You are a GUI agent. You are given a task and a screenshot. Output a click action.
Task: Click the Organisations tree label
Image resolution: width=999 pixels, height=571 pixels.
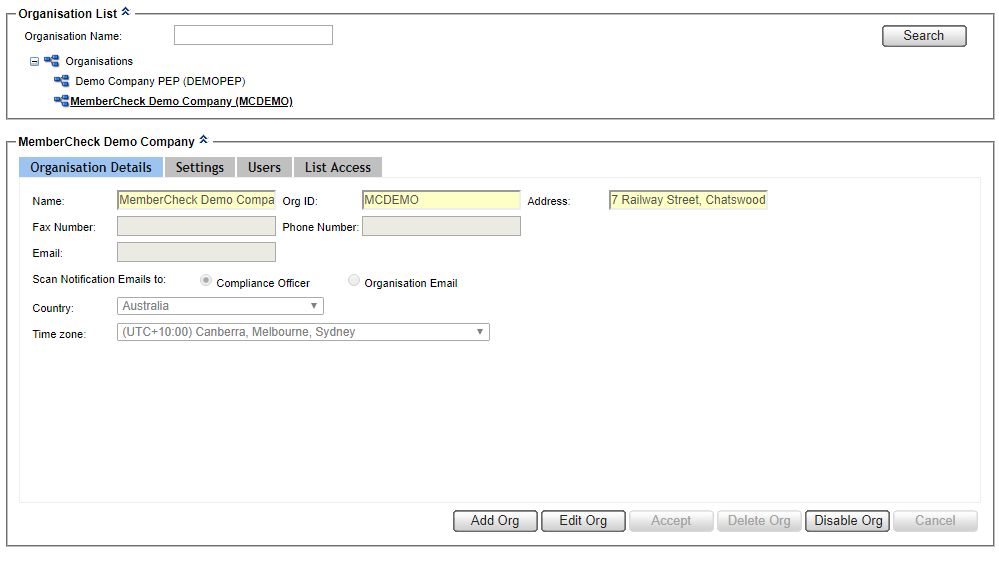99,61
